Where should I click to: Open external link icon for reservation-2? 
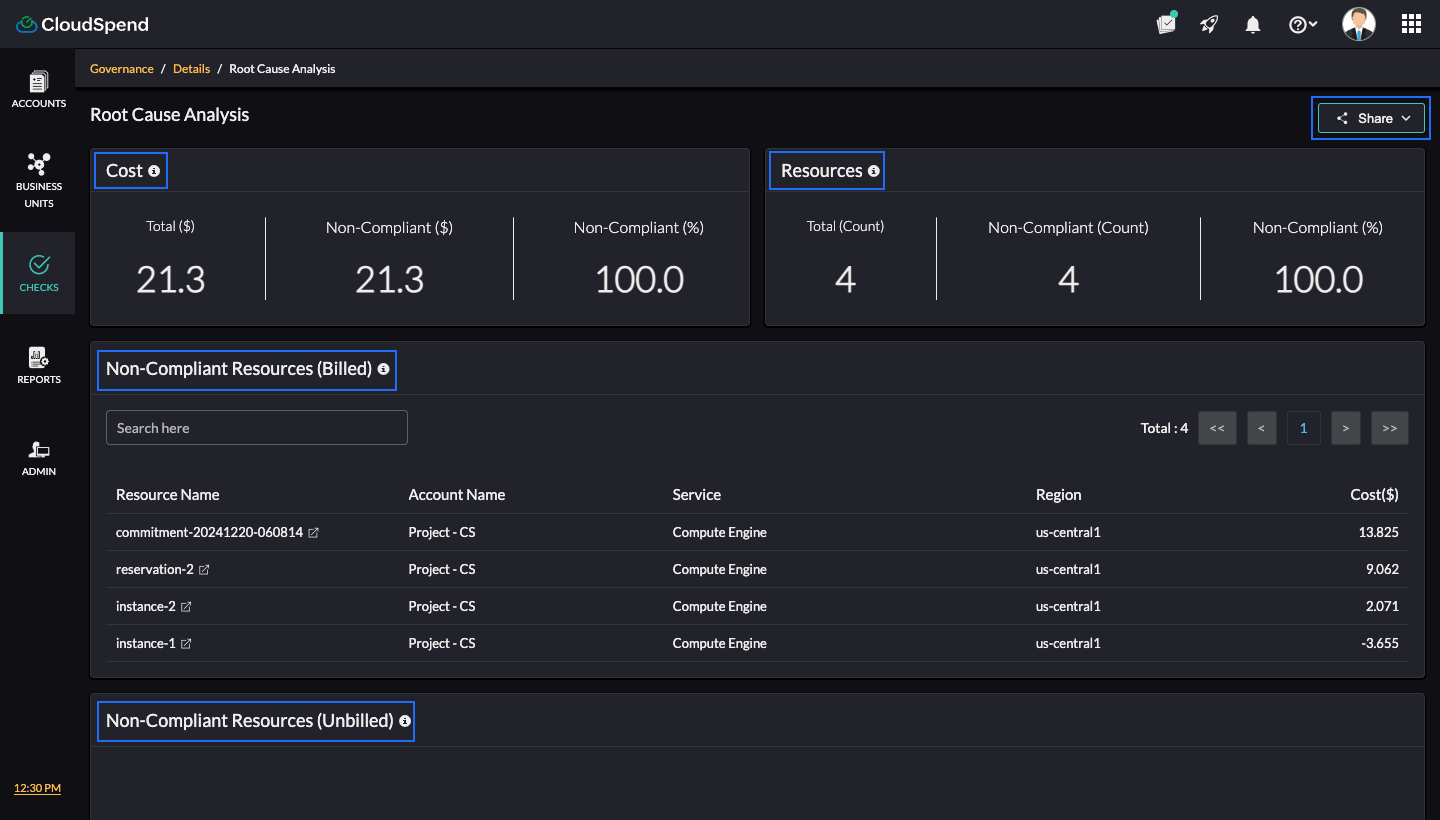coord(204,570)
